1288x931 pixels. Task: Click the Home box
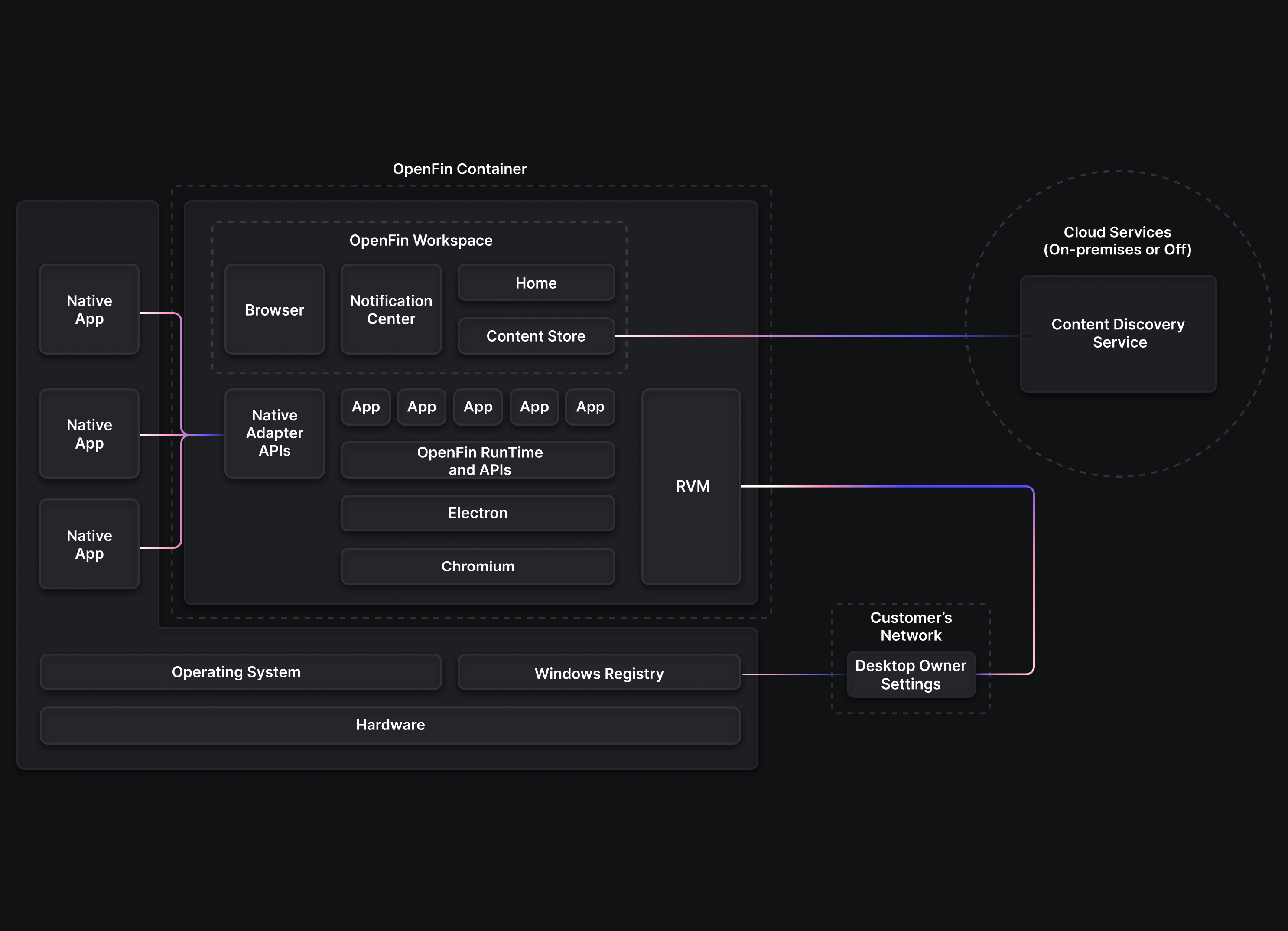[x=536, y=283]
